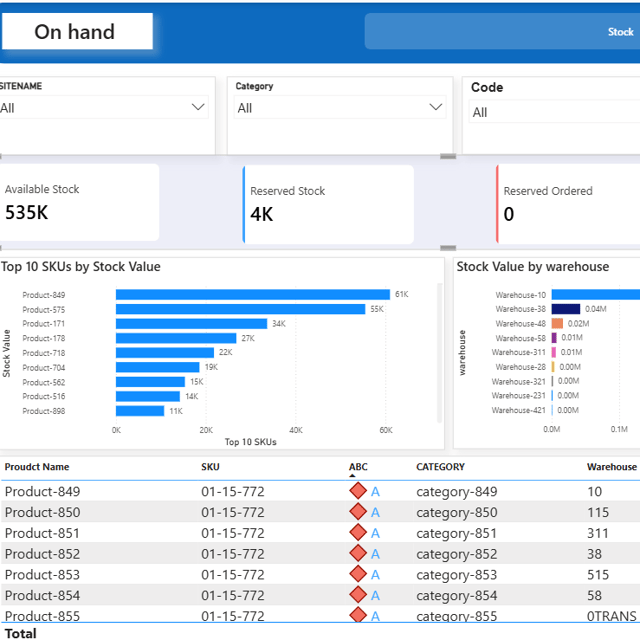Open the Stock navigation button

pyautogui.click(x=502, y=31)
